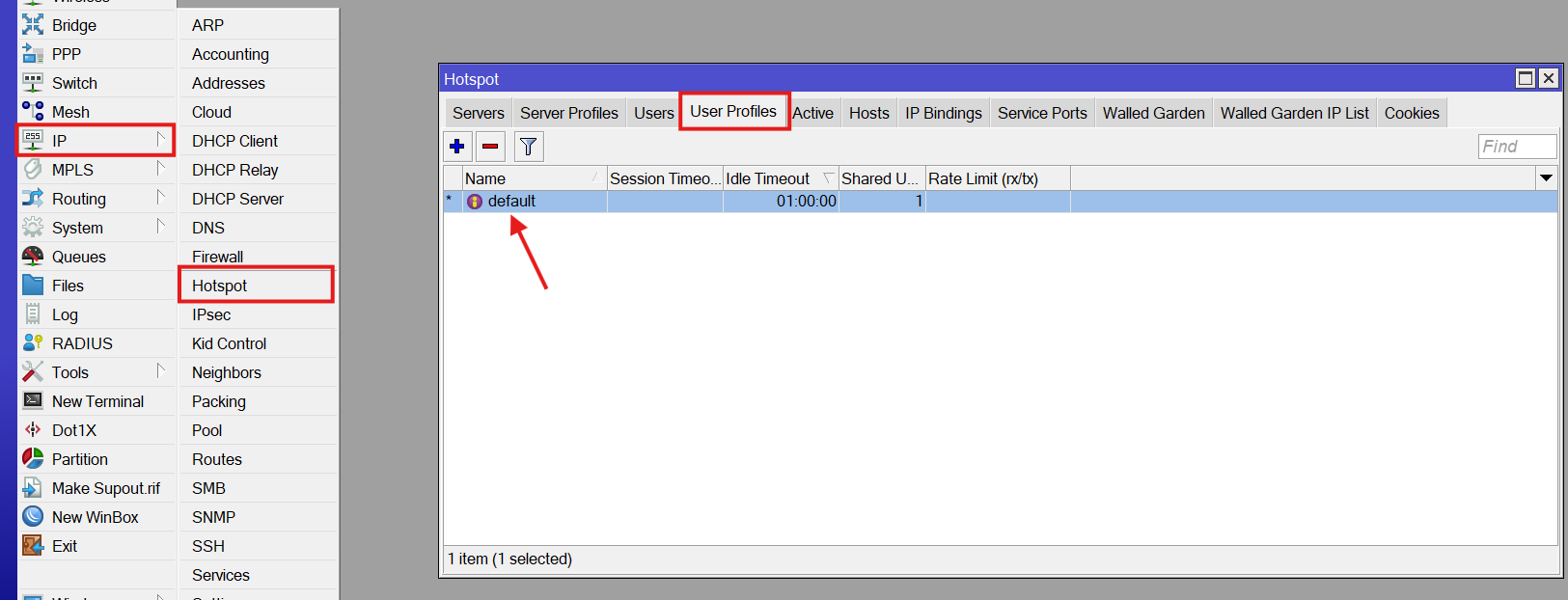The image size is (1568, 600).
Task: Click the Bridge icon in sidebar
Action: tap(33, 25)
